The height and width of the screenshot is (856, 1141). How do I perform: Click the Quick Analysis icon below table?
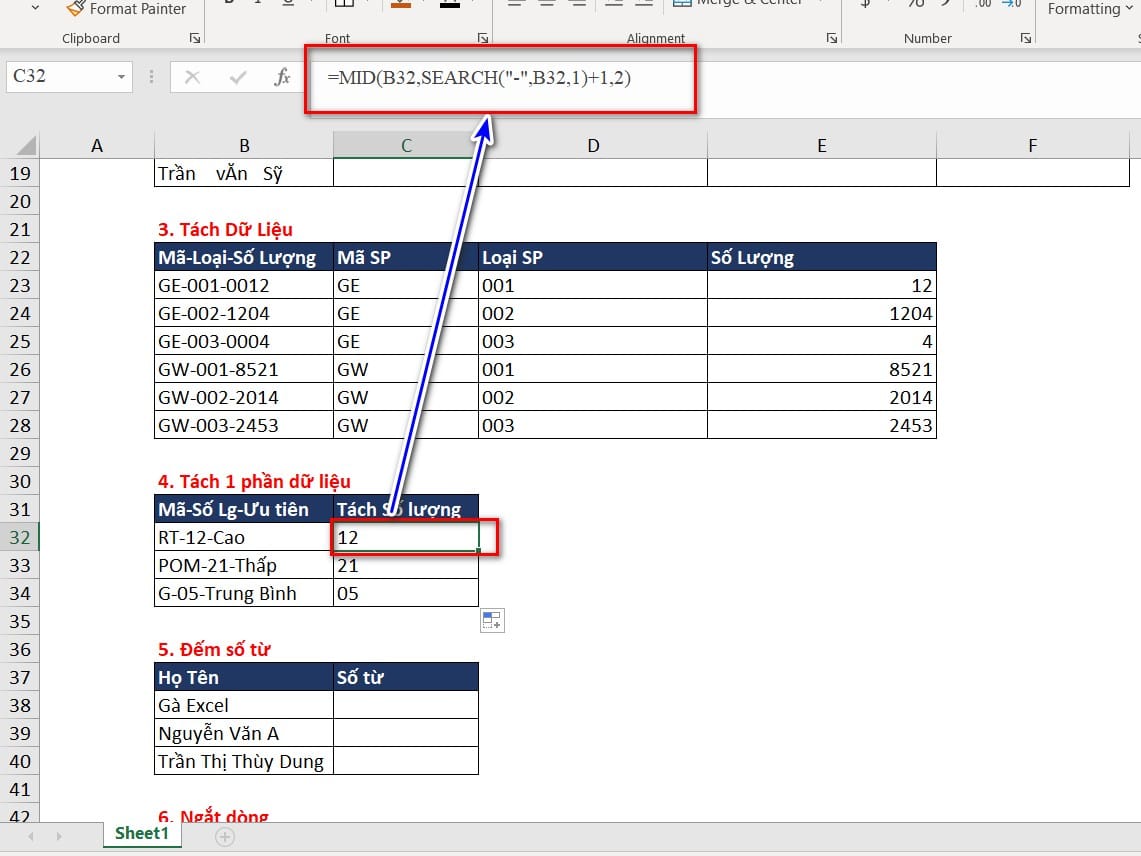[492, 621]
